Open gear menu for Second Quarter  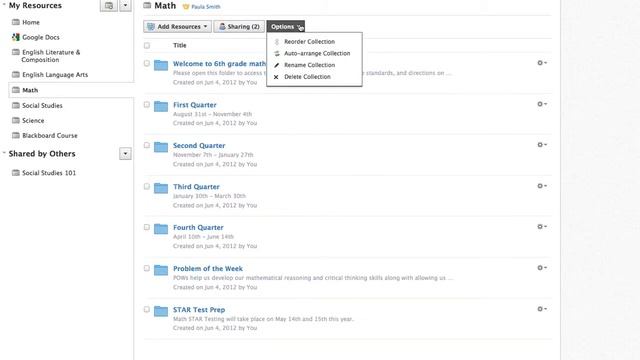[542, 145]
